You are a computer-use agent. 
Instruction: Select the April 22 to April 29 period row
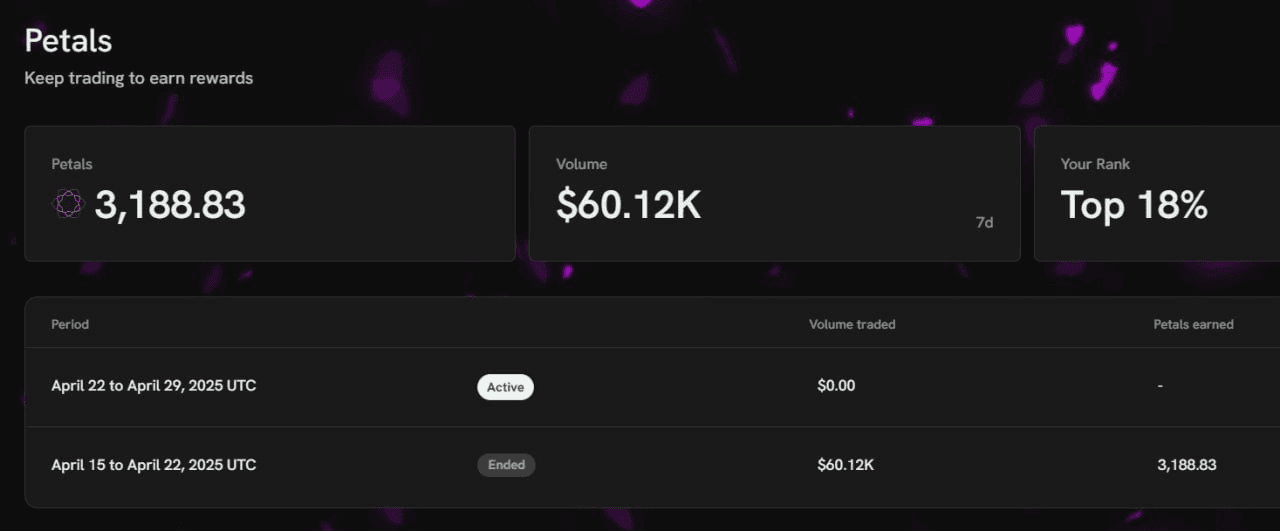(x=153, y=386)
